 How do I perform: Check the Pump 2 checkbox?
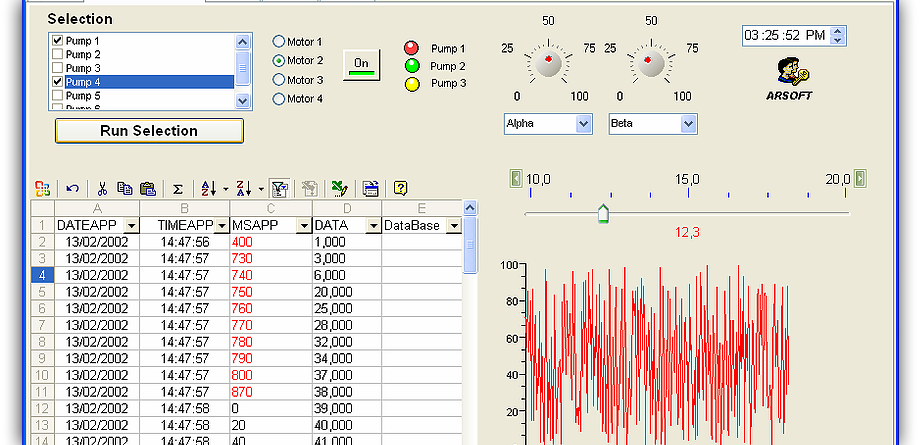tap(58, 54)
